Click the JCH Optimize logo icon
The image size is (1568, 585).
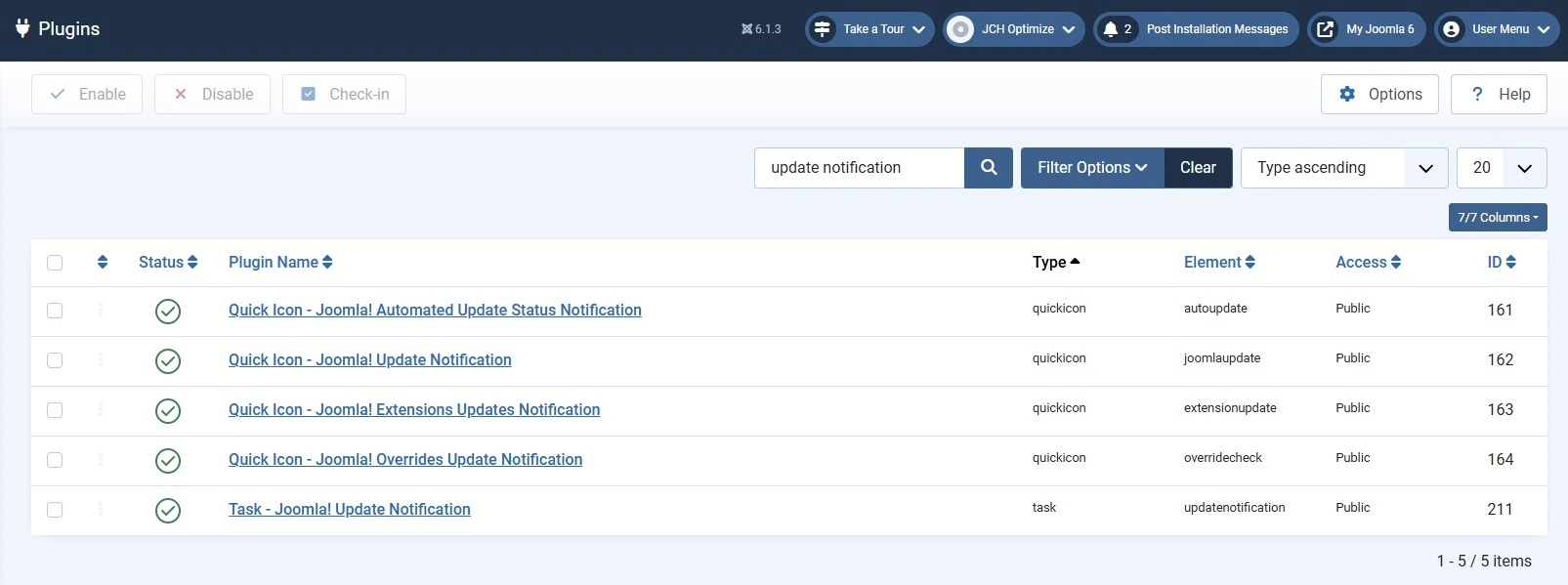[x=961, y=29]
